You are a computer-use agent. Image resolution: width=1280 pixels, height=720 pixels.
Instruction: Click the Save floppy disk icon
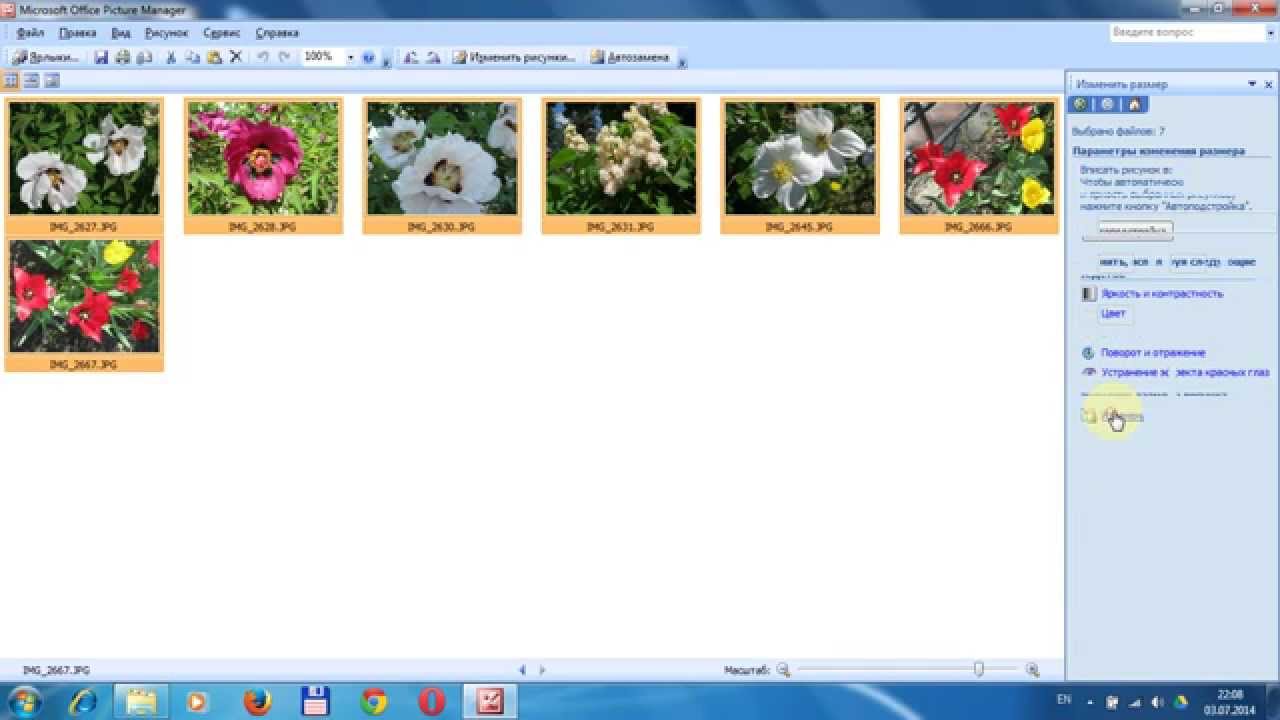101,57
